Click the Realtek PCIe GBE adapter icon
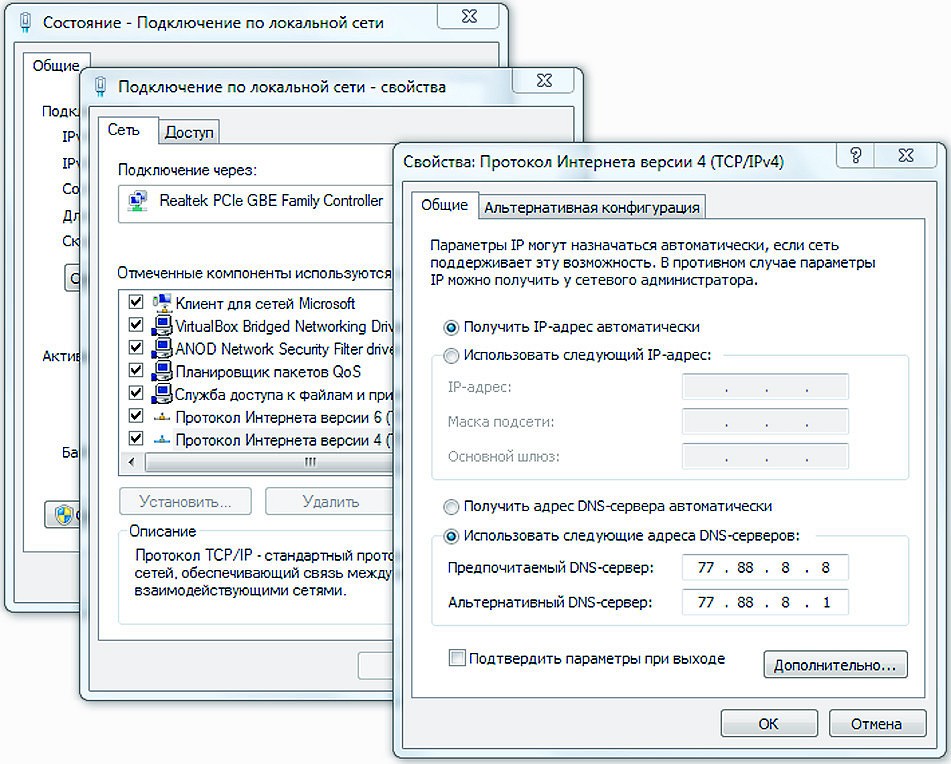This screenshot has height=764, width=951. [136, 201]
